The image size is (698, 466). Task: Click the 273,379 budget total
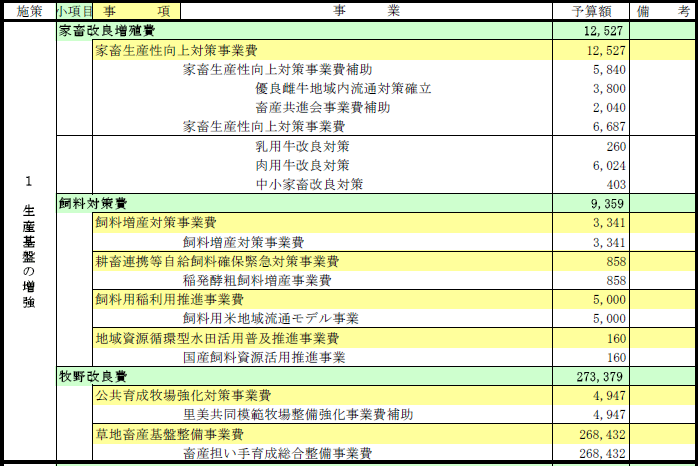pyautogui.click(x=600, y=377)
